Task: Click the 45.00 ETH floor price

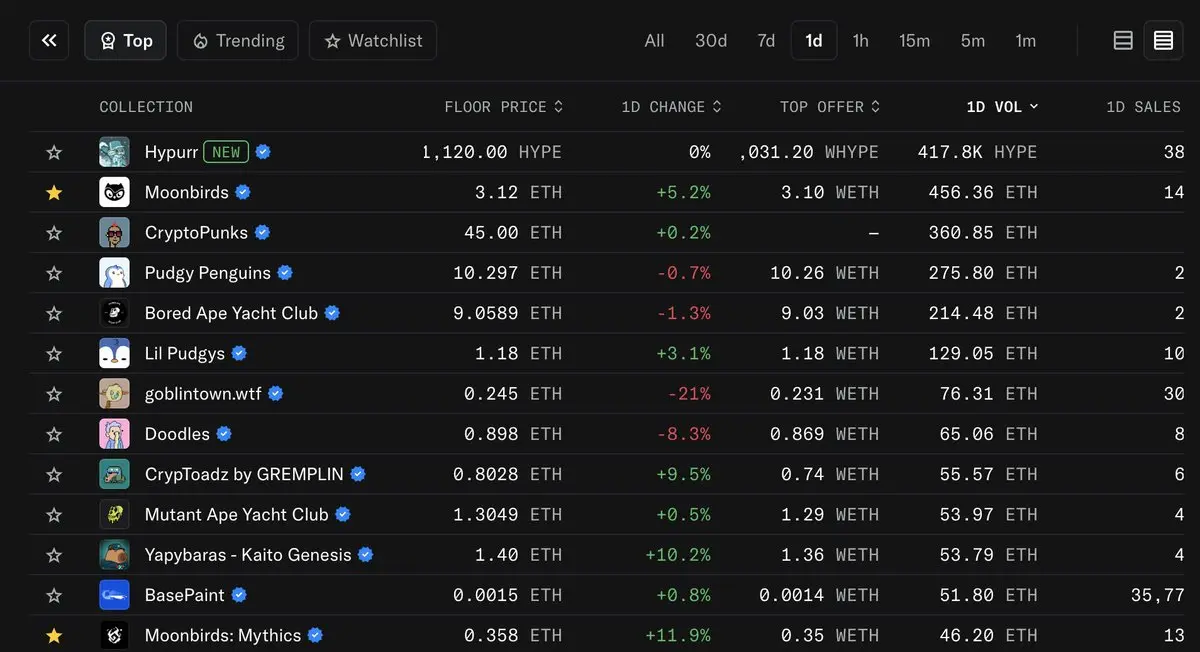Action: (513, 233)
